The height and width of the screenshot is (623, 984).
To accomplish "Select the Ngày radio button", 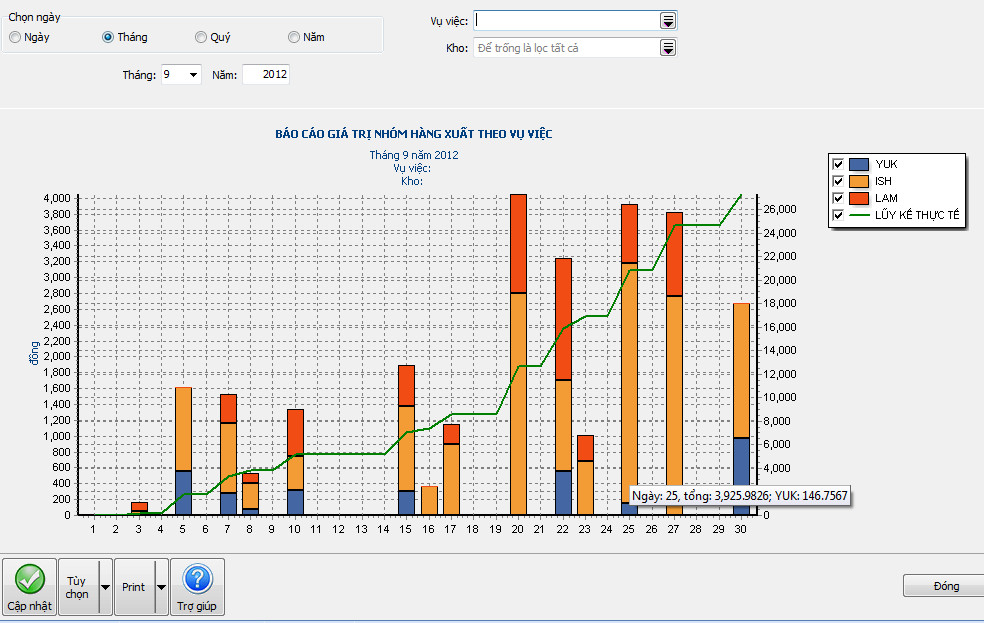I will pos(15,37).
